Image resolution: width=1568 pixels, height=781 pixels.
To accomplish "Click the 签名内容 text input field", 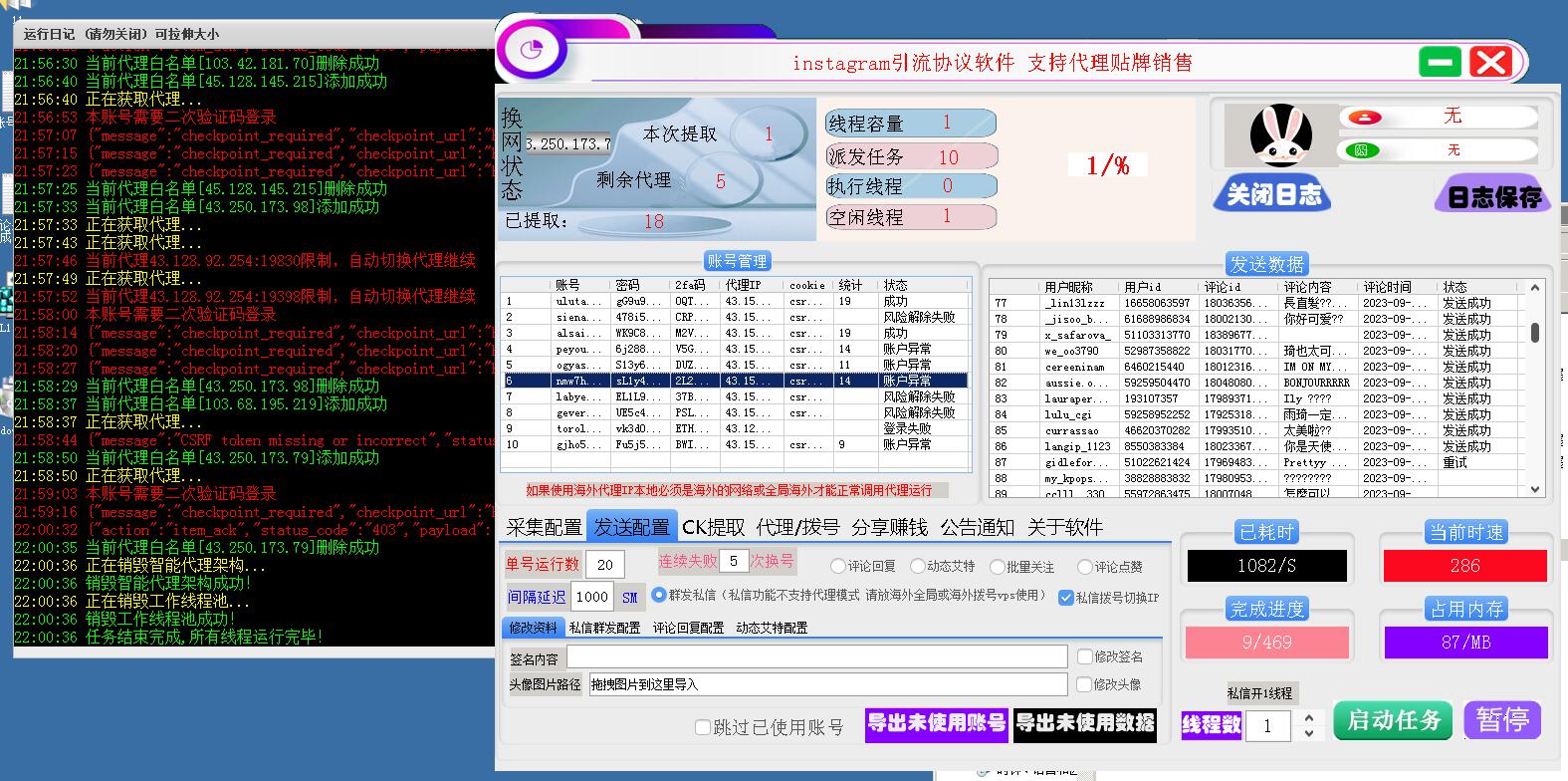I will tap(816, 657).
